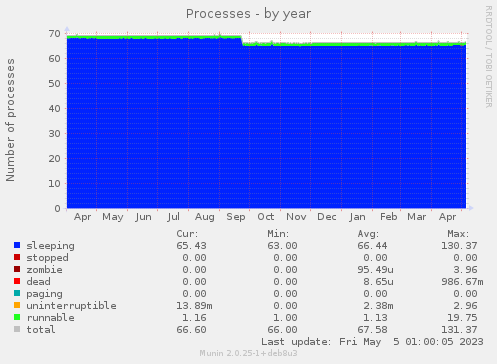Click the 'Jul' x-axis label

[174, 217]
